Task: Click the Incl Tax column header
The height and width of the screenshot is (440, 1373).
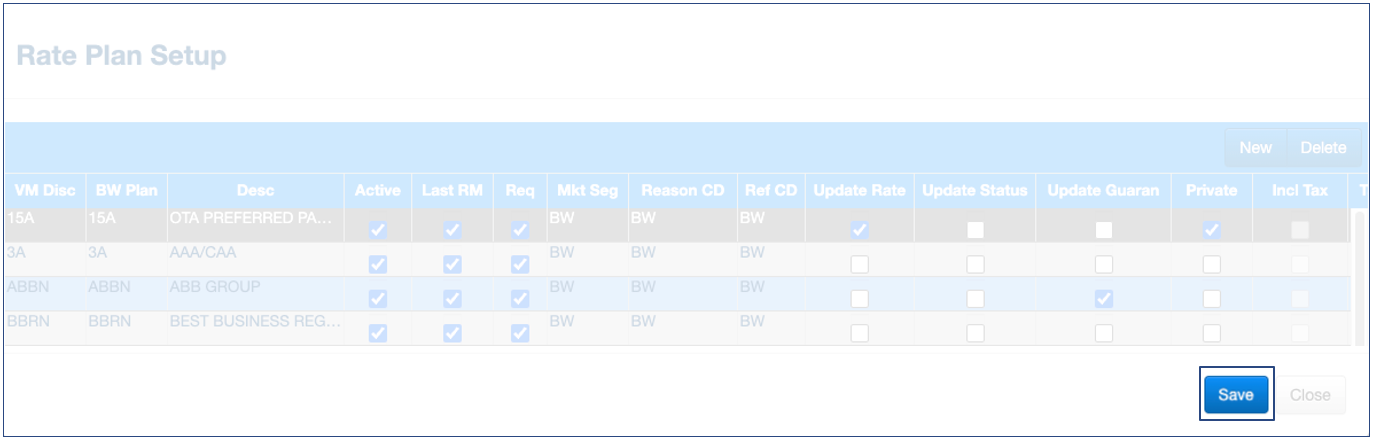Action: click(1299, 190)
